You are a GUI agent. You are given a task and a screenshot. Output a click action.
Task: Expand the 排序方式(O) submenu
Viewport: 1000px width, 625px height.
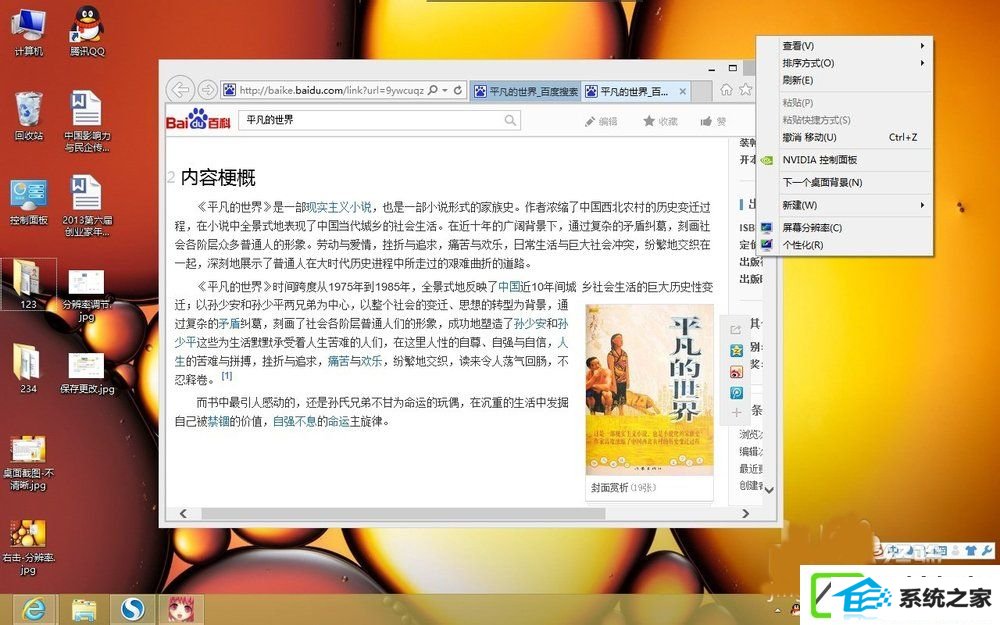[844, 63]
